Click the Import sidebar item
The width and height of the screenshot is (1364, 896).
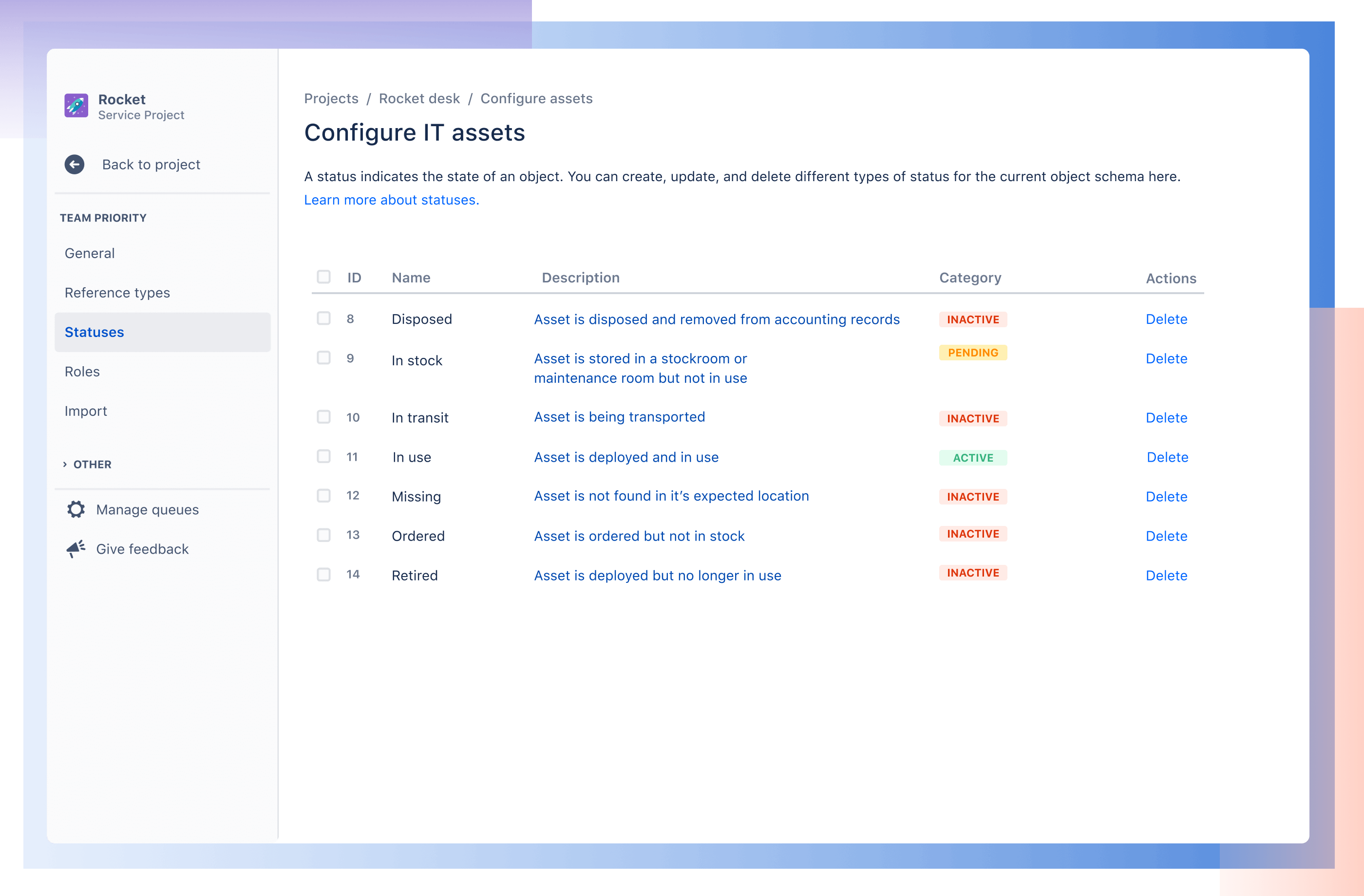pos(86,410)
